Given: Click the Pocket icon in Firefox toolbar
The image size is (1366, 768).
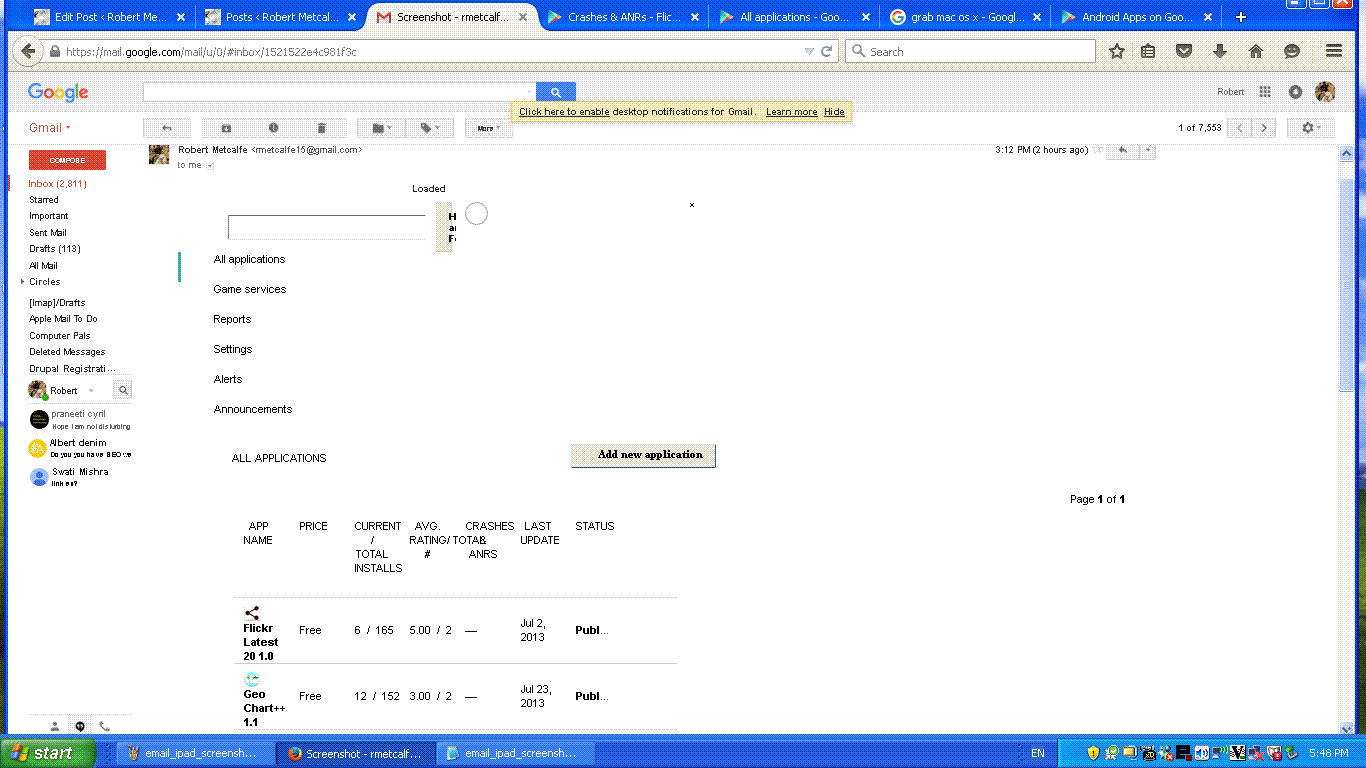Looking at the screenshot, I should (1184, 51).
